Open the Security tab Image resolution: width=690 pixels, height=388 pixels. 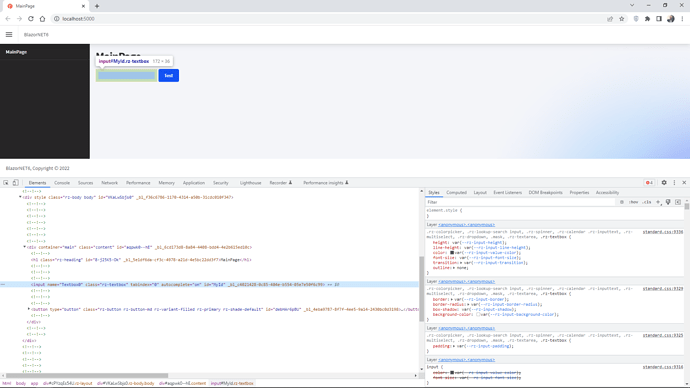pyautogui.click(x=221, y=183)
